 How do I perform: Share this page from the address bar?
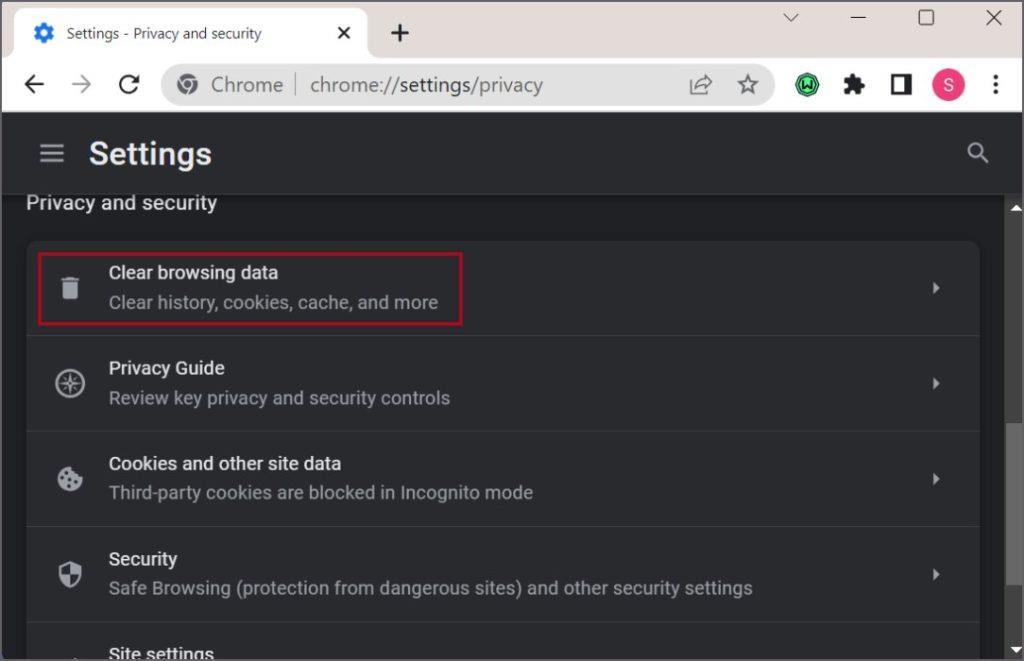coord(701,84)
